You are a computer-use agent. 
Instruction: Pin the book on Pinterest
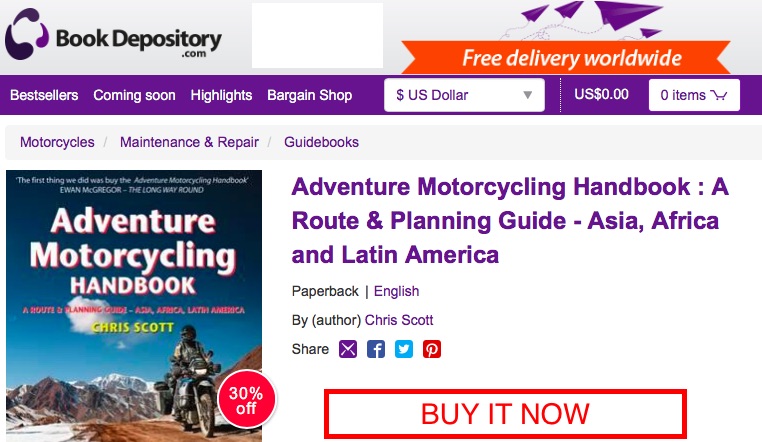point(432,349)
